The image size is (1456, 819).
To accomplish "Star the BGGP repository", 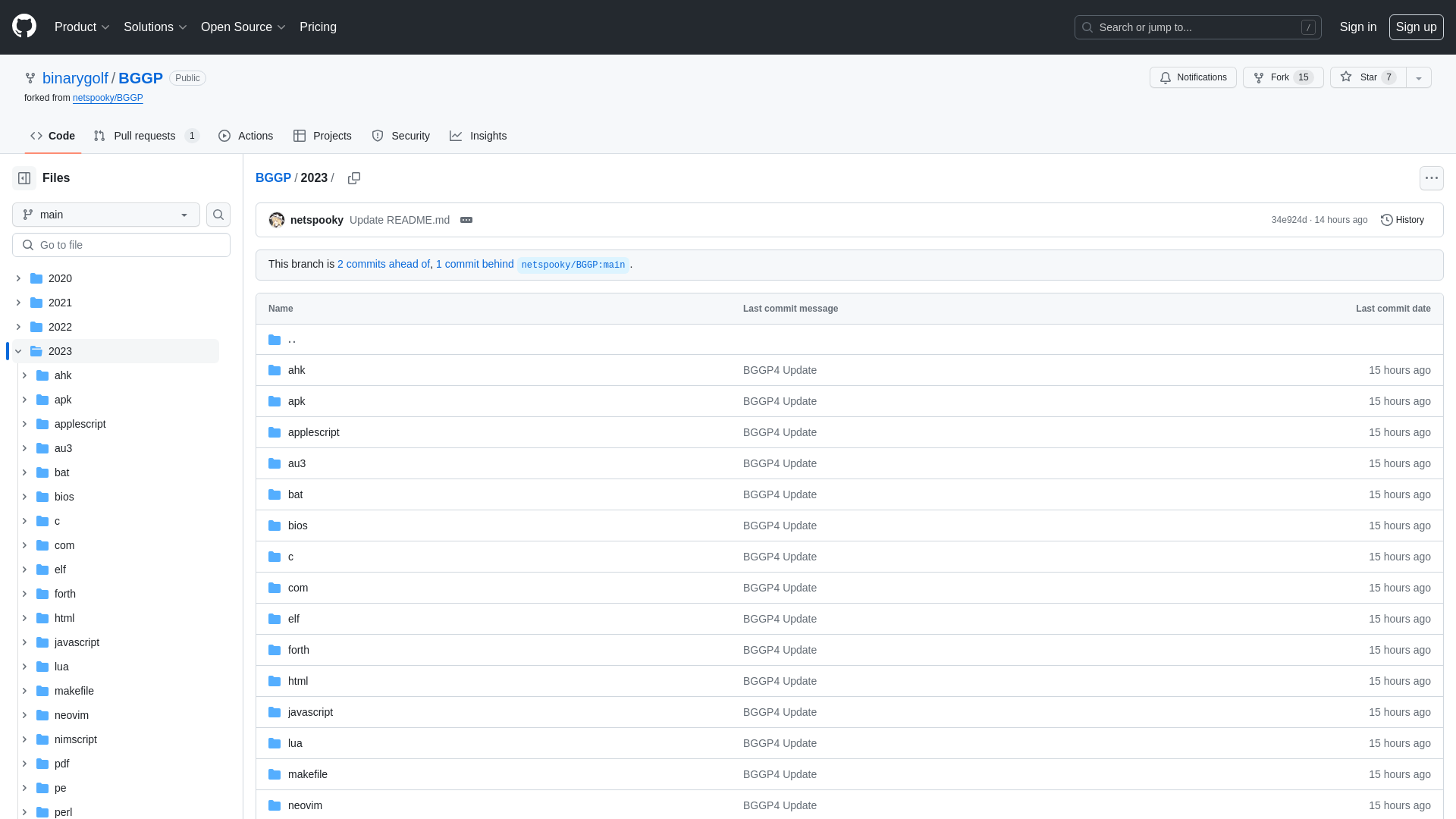I will pyautogui.click(x=1368, y=77).
